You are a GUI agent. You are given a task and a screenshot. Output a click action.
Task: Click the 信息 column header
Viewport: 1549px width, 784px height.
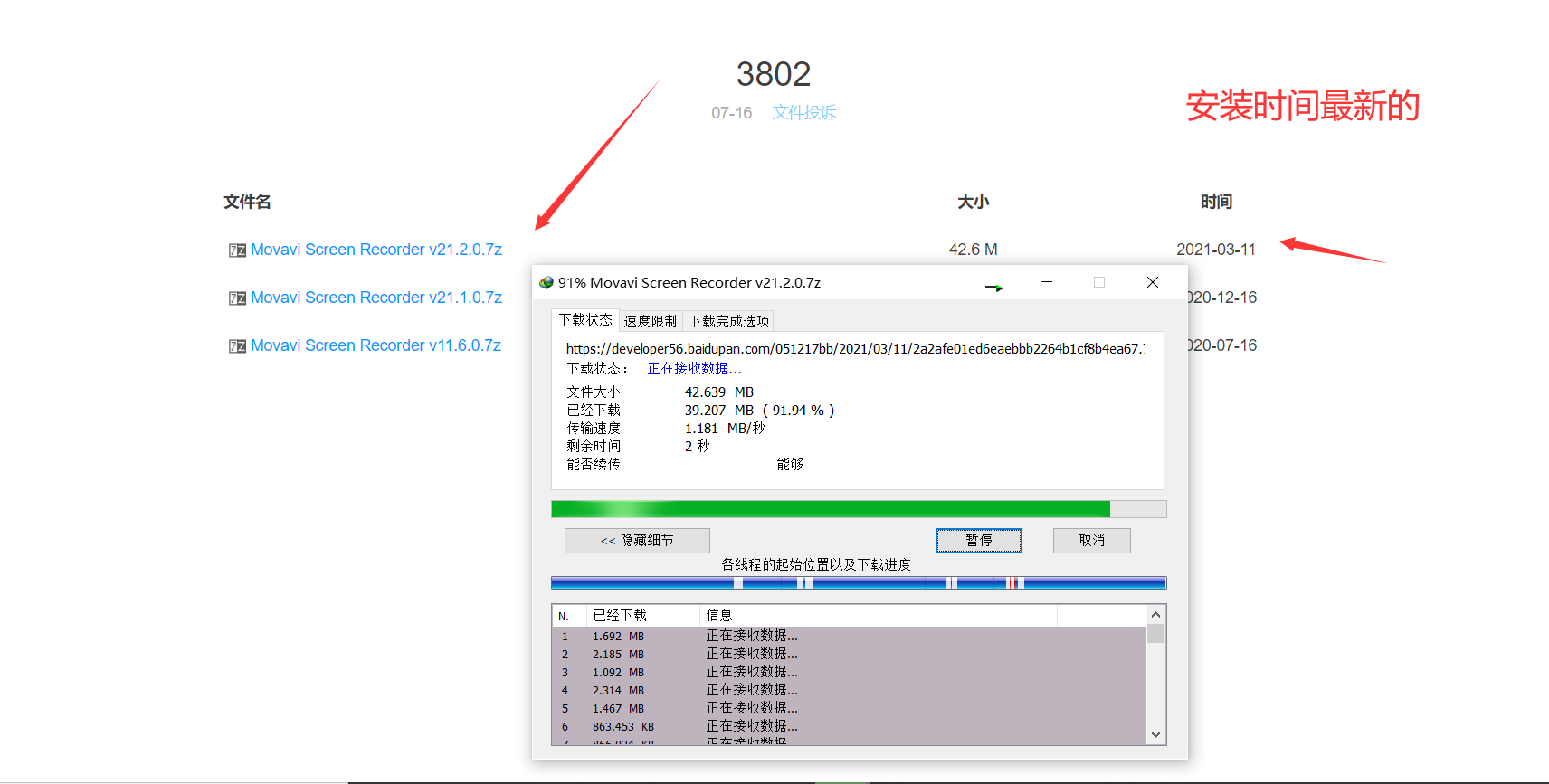879,616
